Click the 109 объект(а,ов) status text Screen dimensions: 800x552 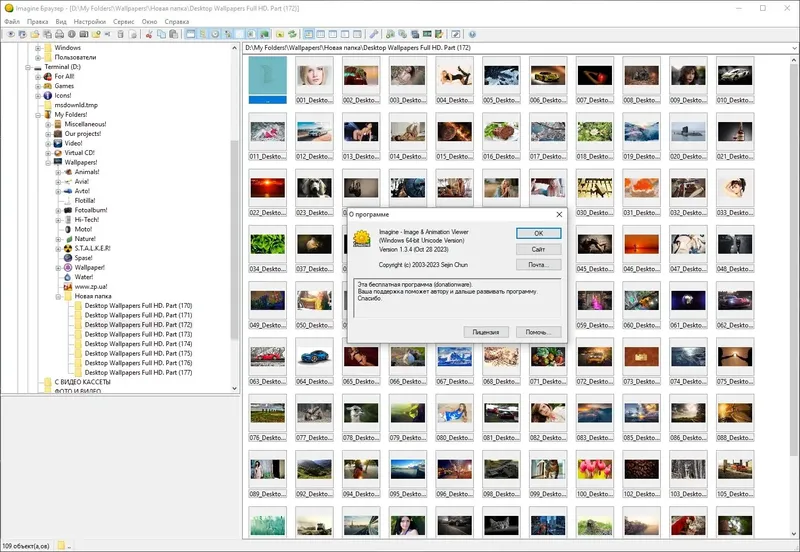[26, 546]
